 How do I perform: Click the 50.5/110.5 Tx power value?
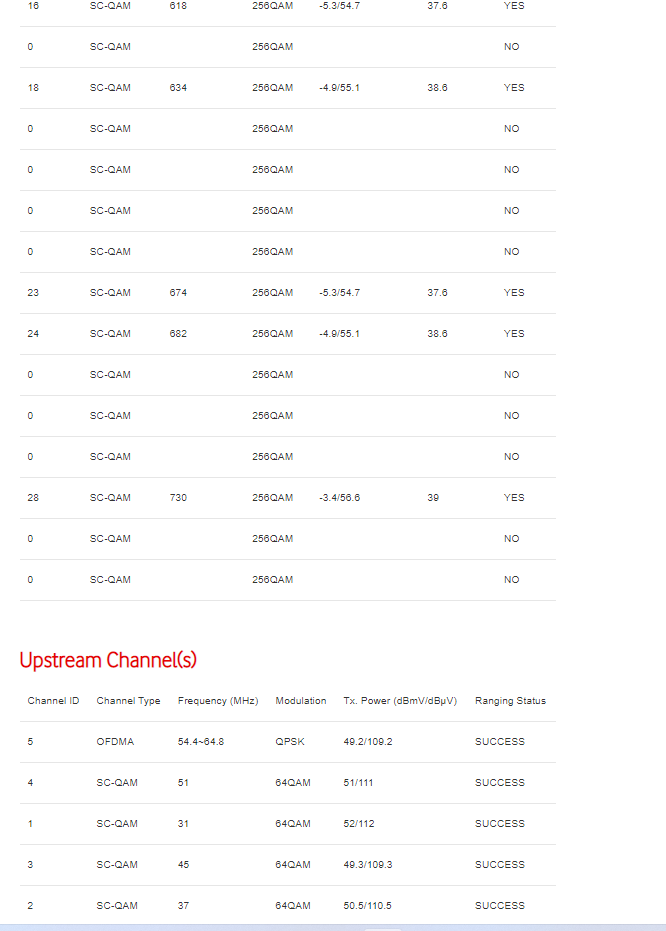(367, 905)
